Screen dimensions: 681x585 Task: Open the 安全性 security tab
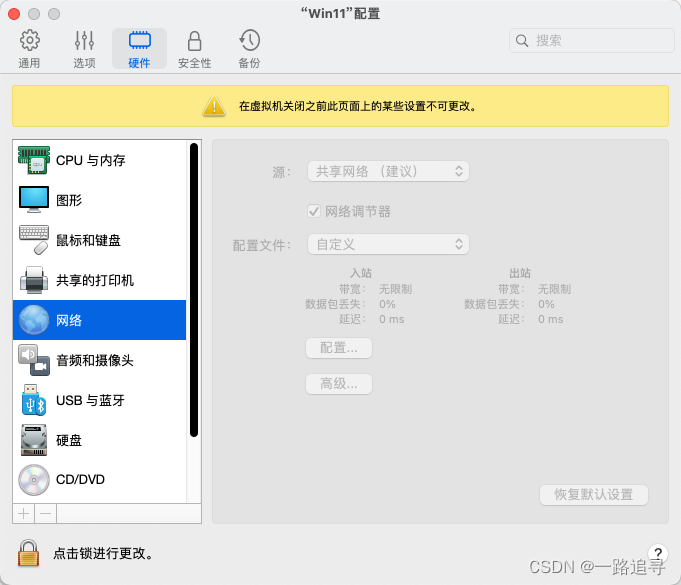coord(195,49)
